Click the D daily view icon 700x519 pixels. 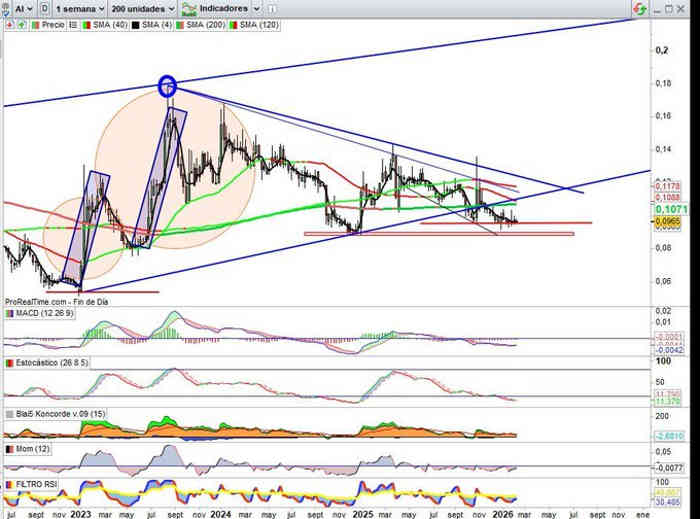(45, 7)
